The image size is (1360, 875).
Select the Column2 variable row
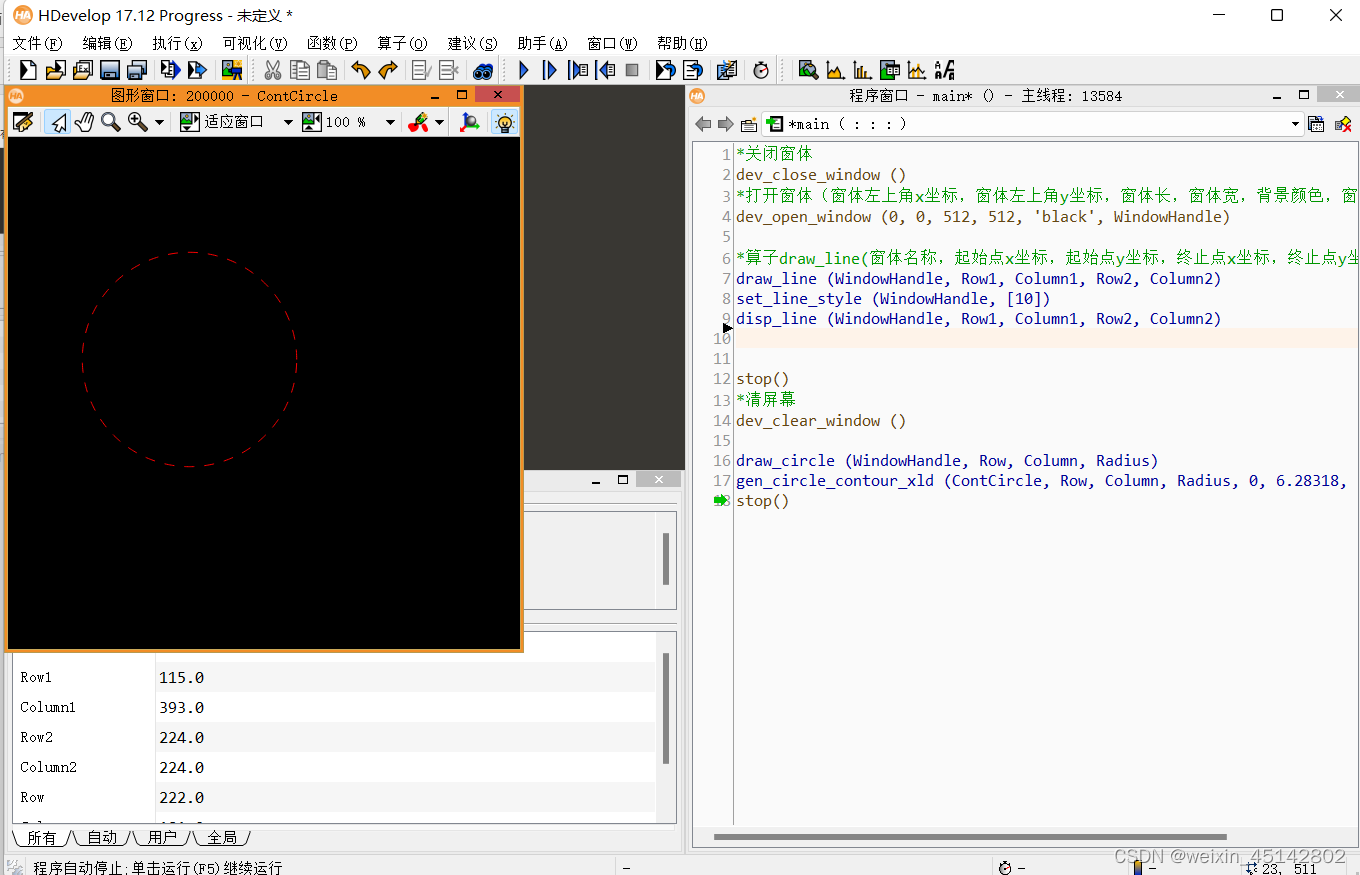click(334, 767)
